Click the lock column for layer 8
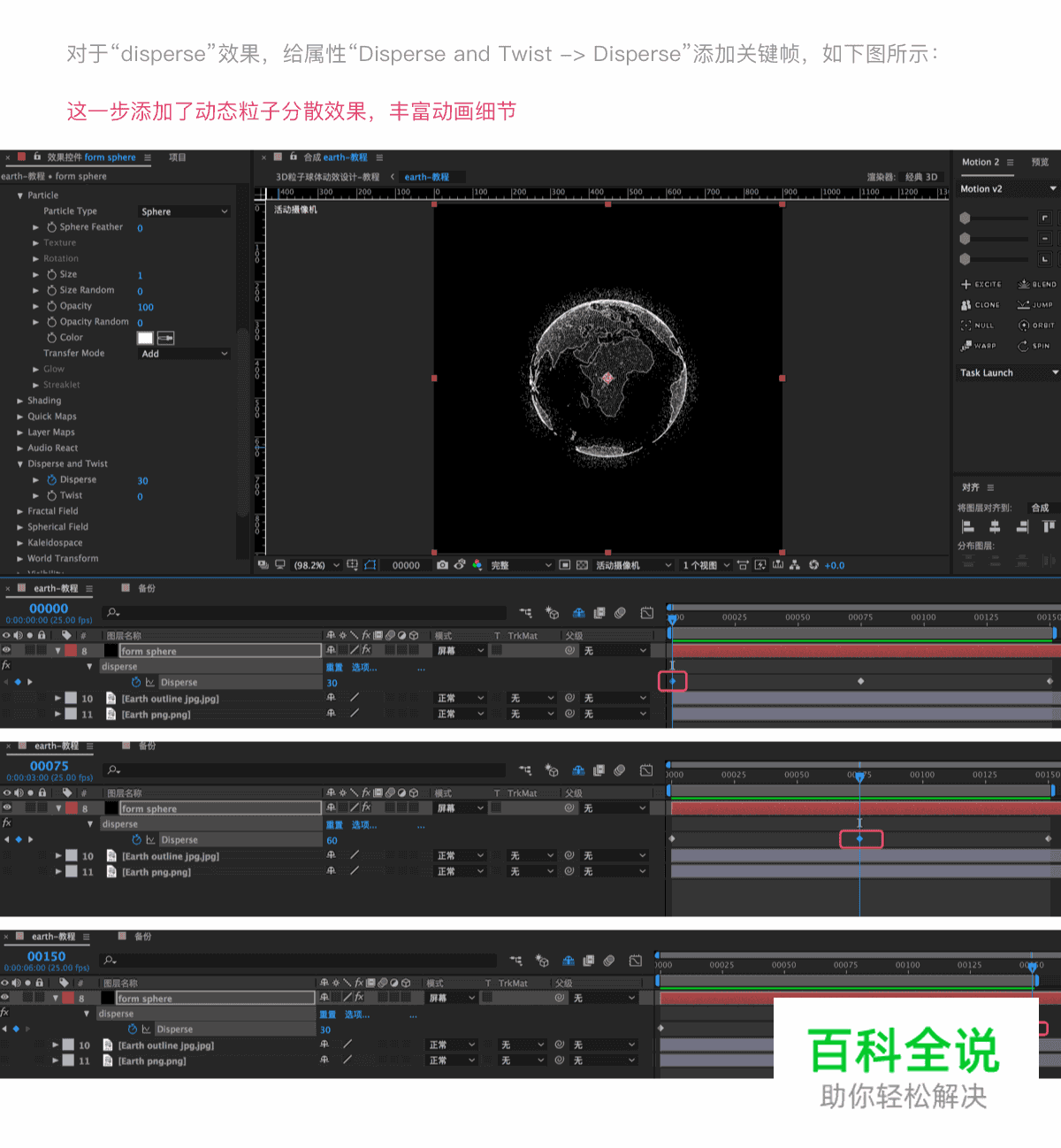The height and width of the screenshot is (1148, 1061). pos(42,650)
